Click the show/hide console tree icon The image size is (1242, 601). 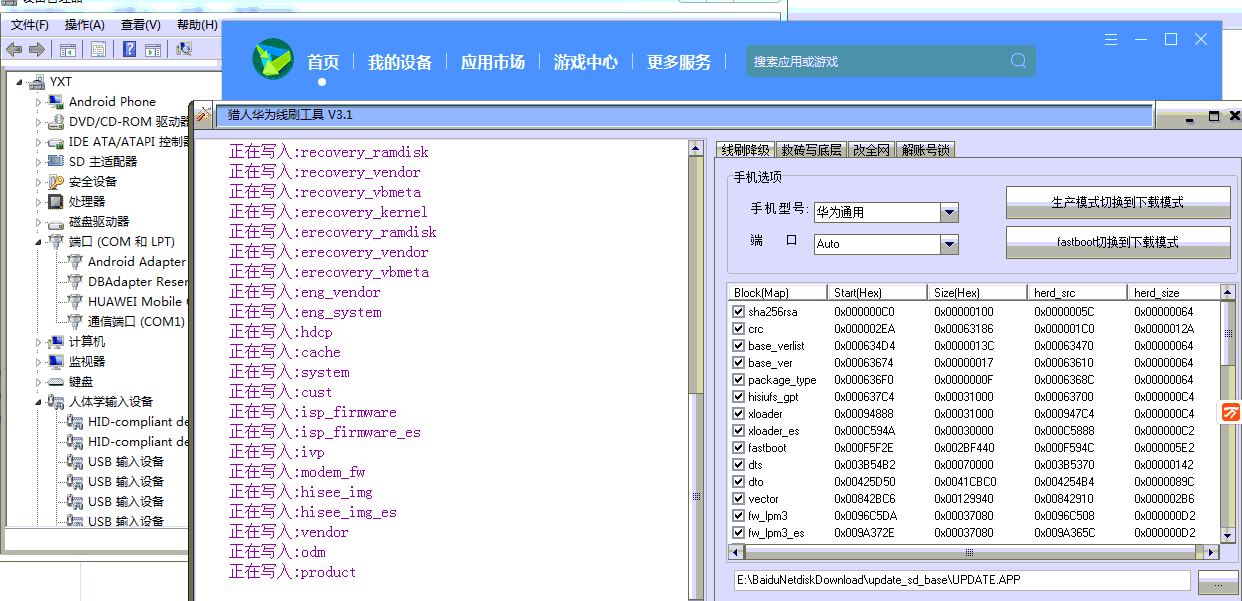click(68, 49)
